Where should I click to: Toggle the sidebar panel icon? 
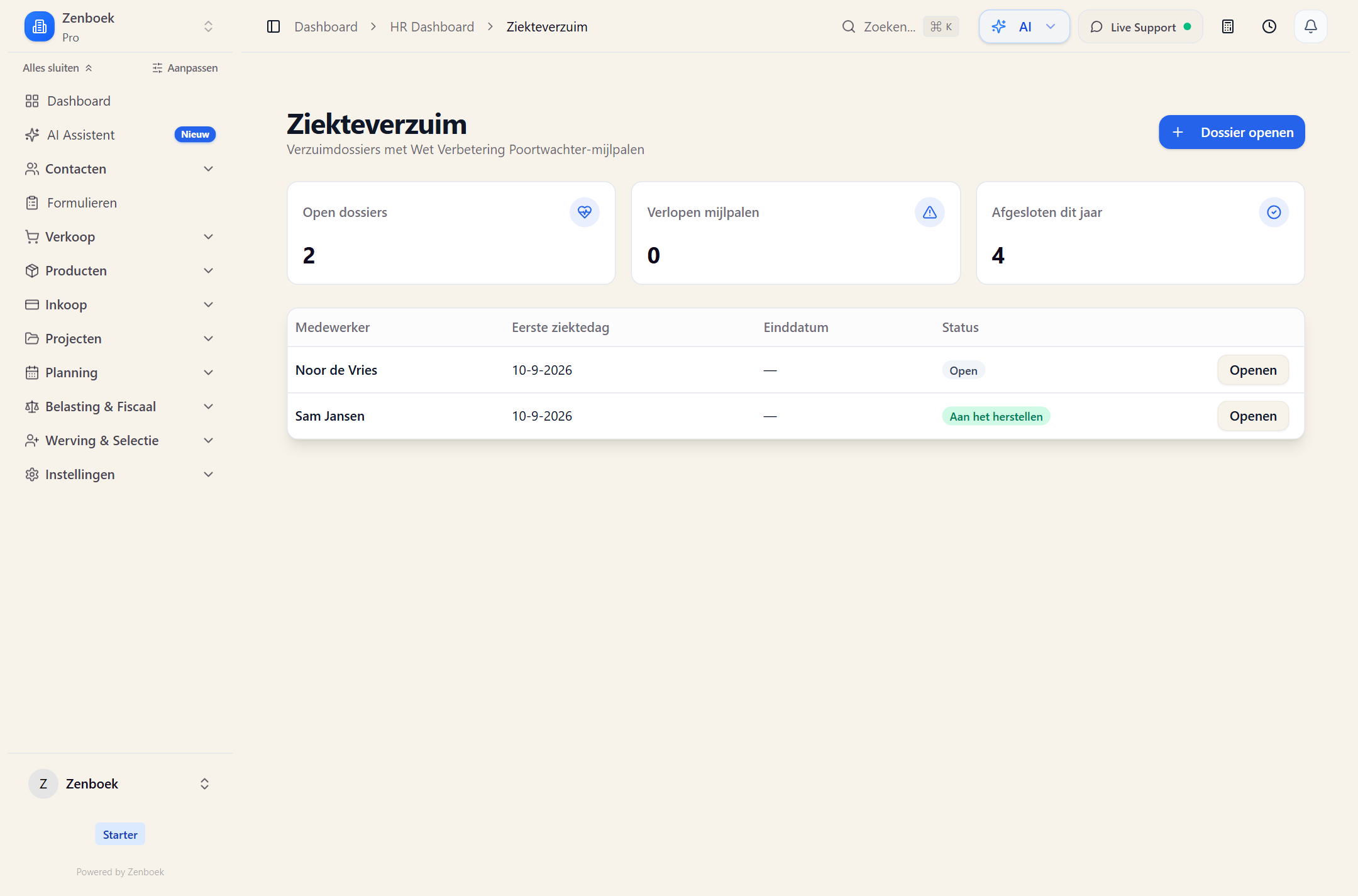[273, 26]
